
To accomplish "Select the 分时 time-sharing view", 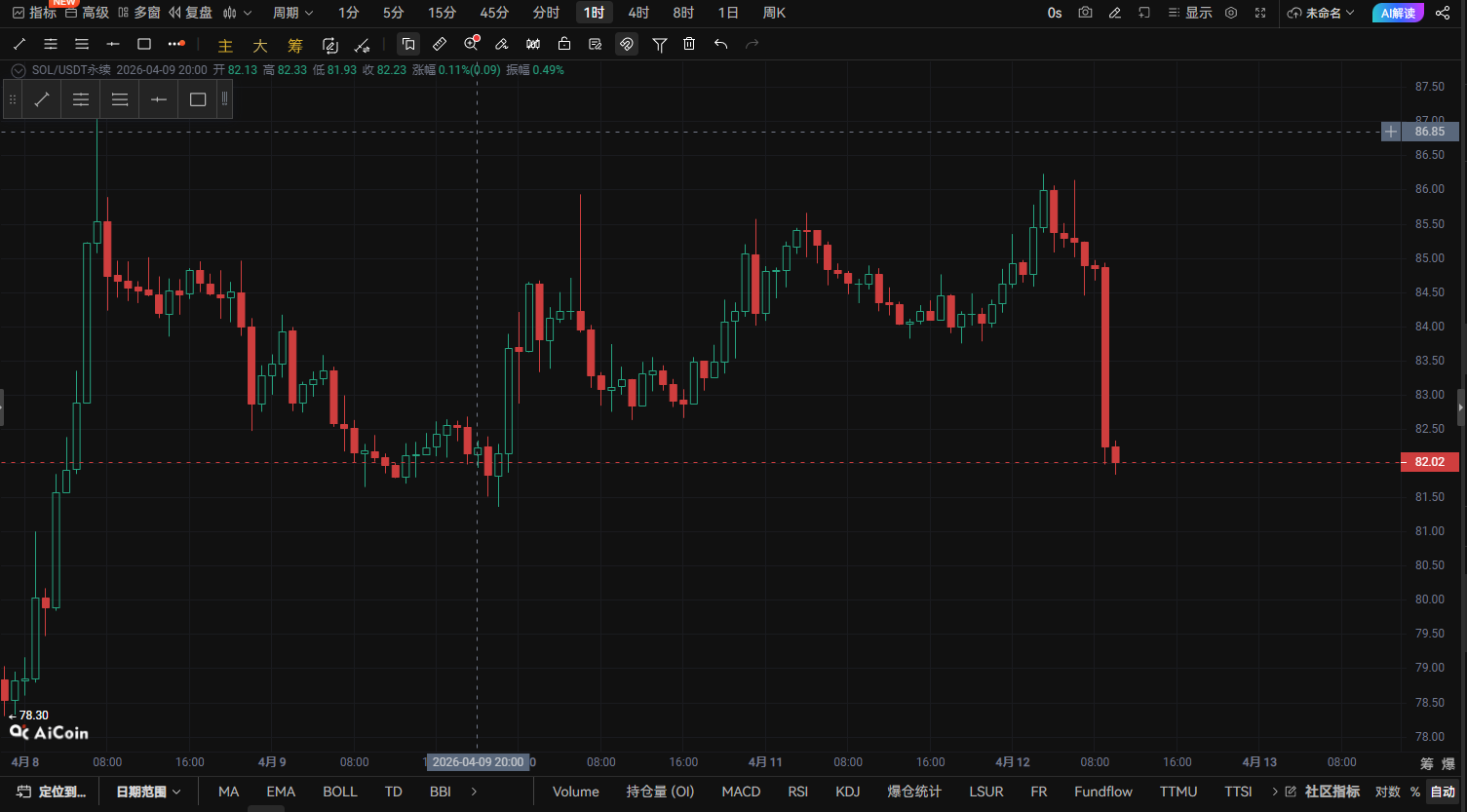I will click(x=547, y=13).
